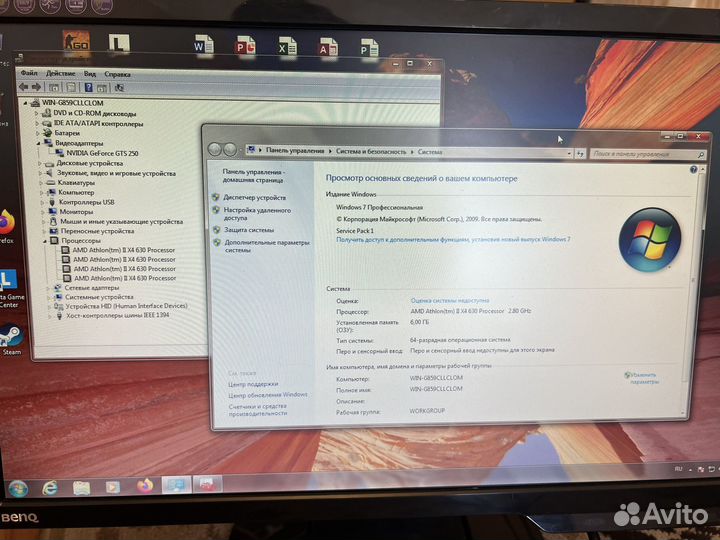
Task: Select the Компьютер category in device tree
Action: [76, 192]
